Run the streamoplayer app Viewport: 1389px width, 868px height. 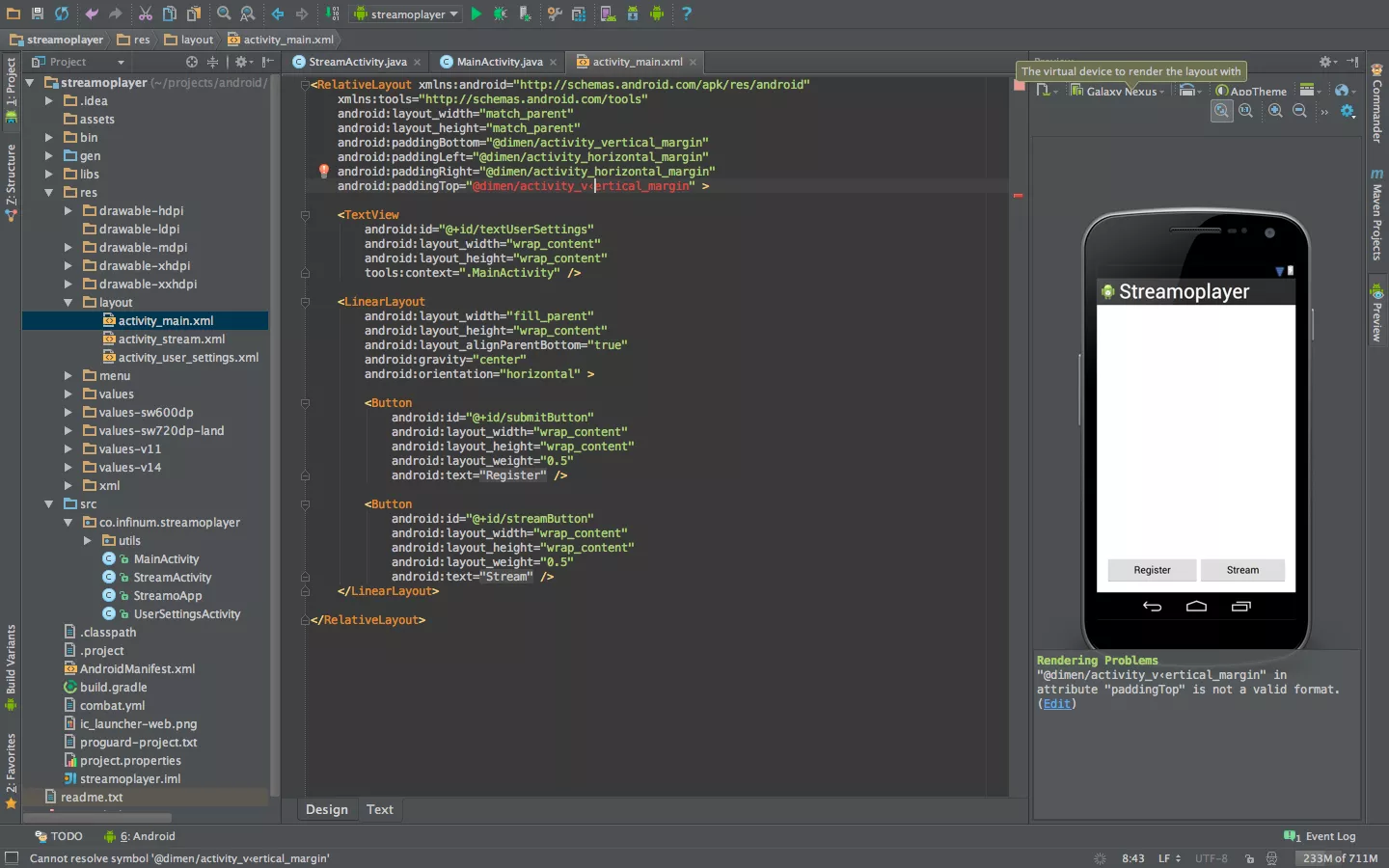(x=477, y=14)
